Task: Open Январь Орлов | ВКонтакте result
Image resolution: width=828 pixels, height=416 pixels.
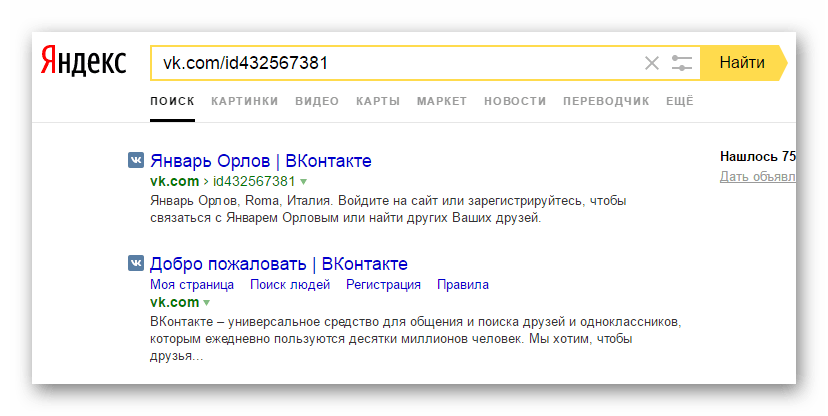Action: 260,160
